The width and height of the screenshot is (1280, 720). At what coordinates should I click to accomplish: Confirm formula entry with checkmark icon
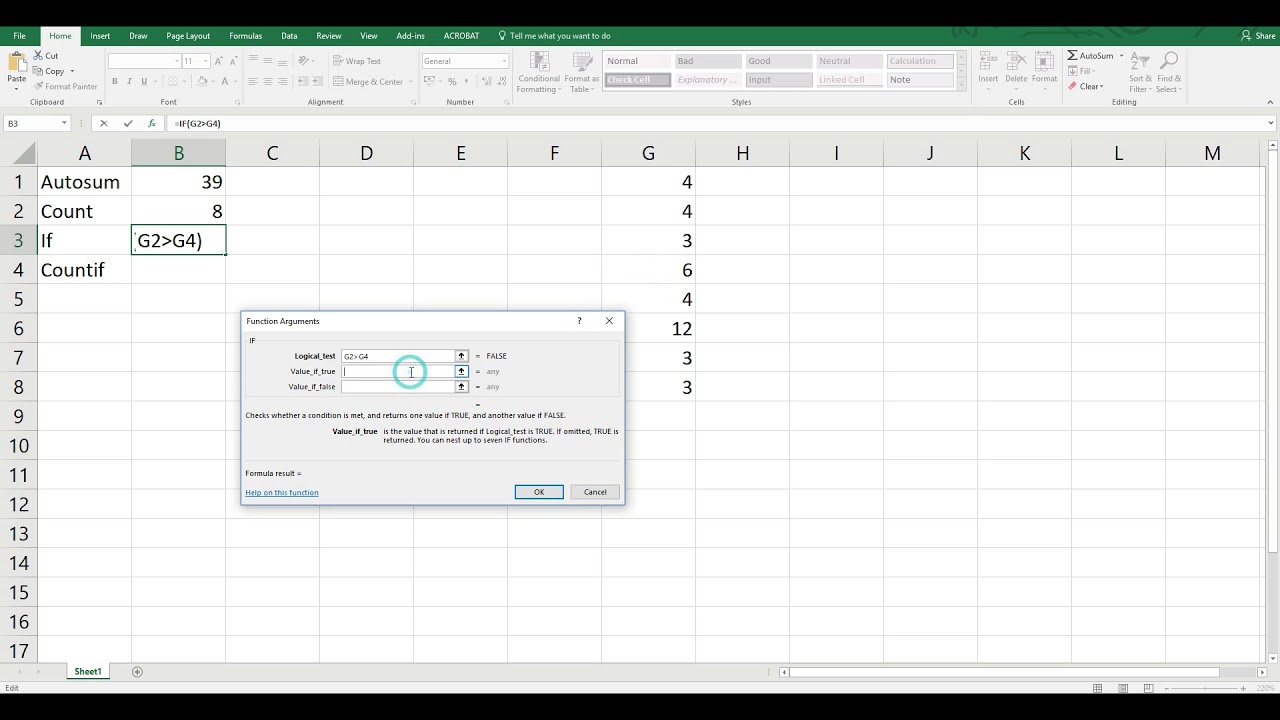pyautogui.click(x=128, y=123)
